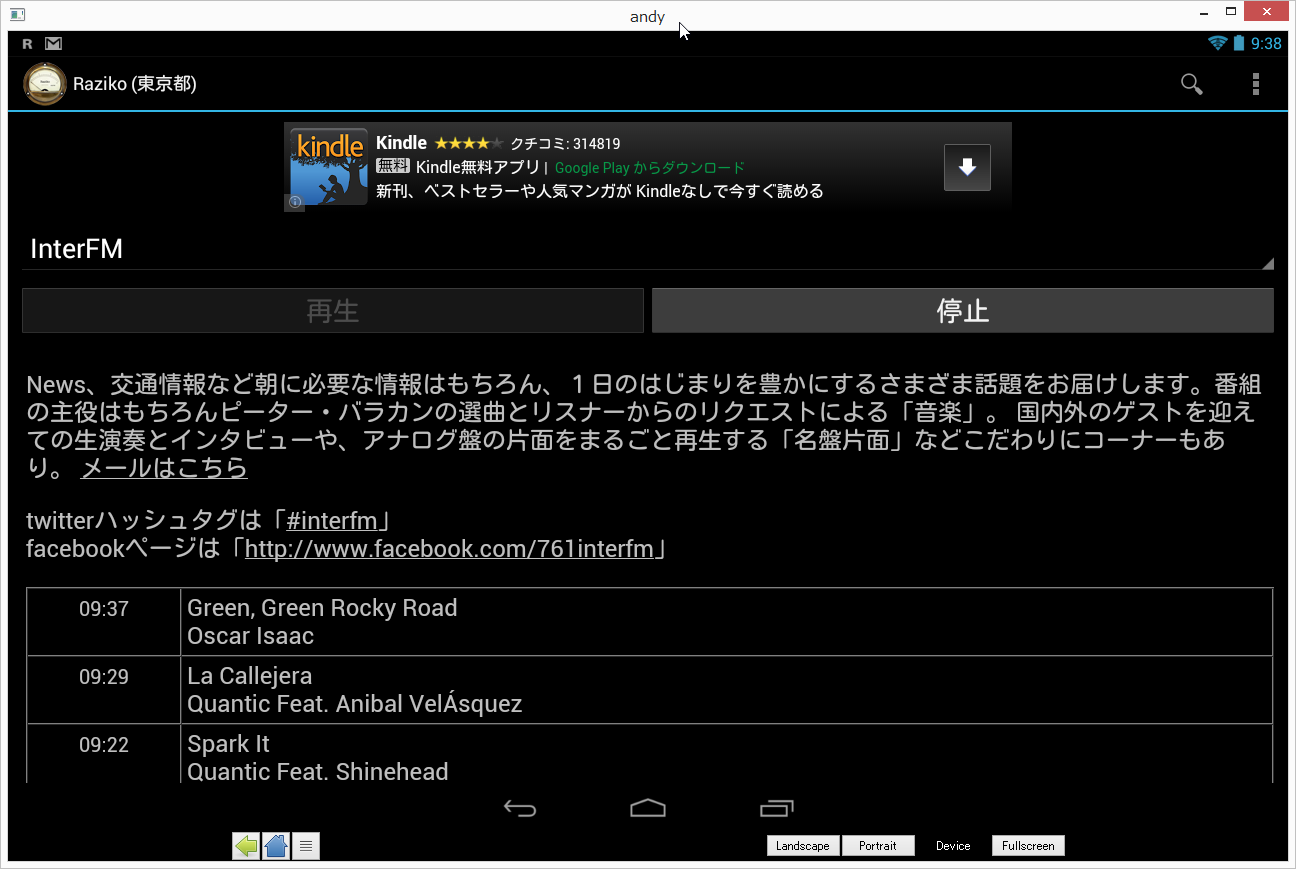The height and width of the screenshot is (869, 1296).
Task: Click the andy window system icon
Action: 16,15
